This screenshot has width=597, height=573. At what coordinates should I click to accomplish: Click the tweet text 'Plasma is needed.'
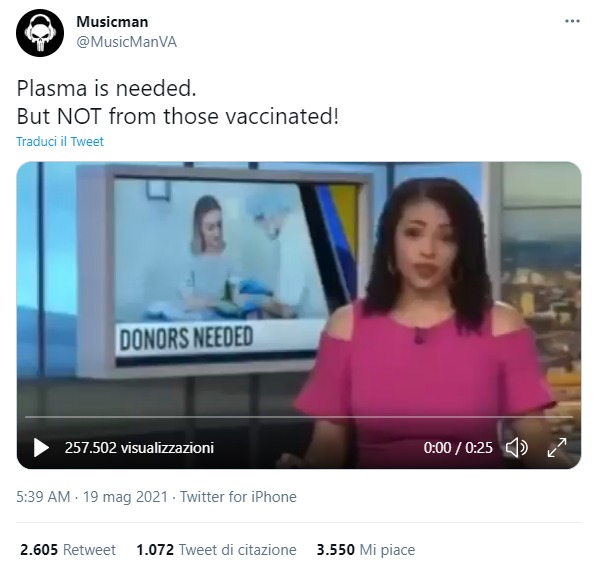[106, 88]
